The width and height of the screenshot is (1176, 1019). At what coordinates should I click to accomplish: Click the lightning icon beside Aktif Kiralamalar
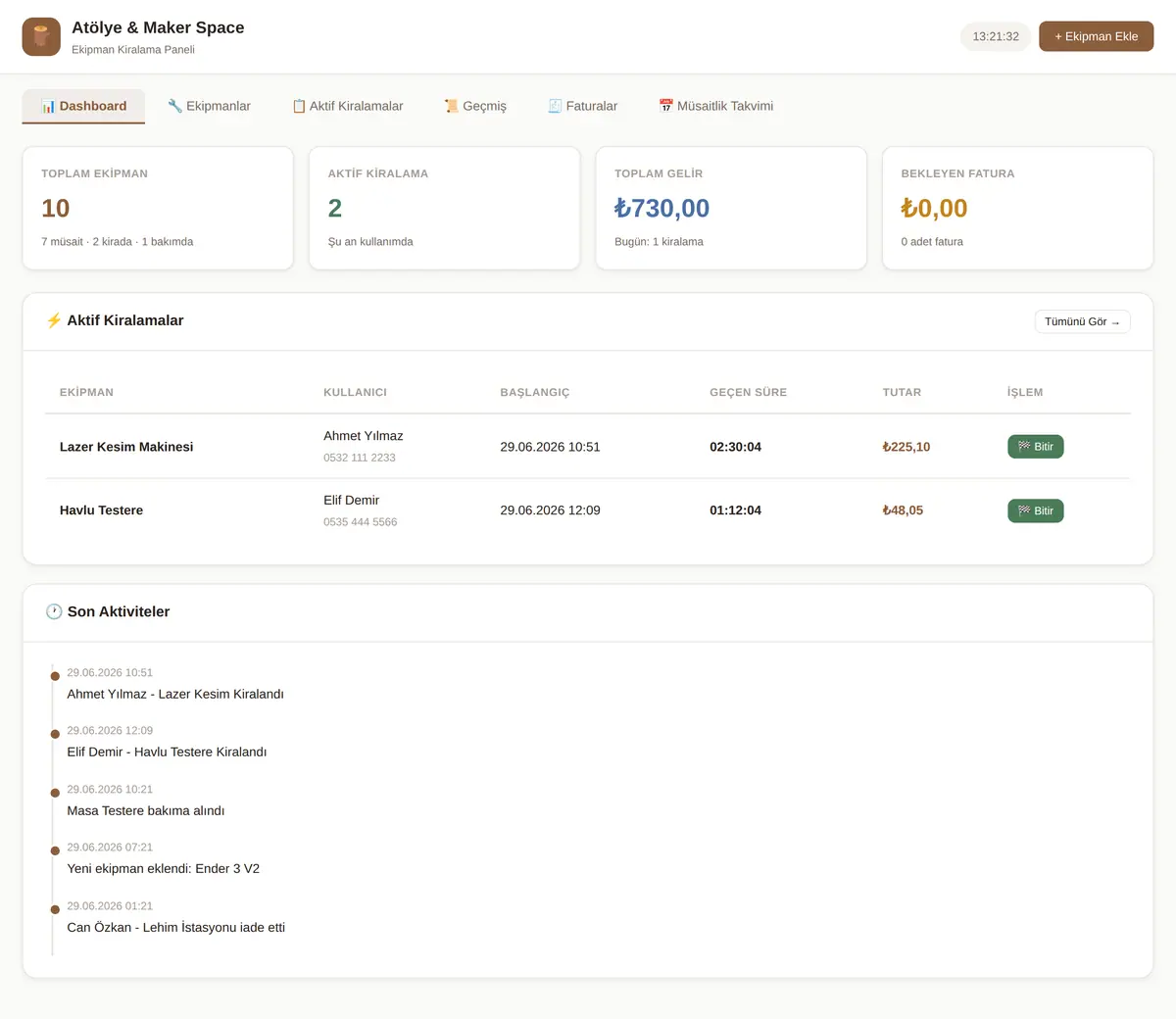click(x=54, y=320)
